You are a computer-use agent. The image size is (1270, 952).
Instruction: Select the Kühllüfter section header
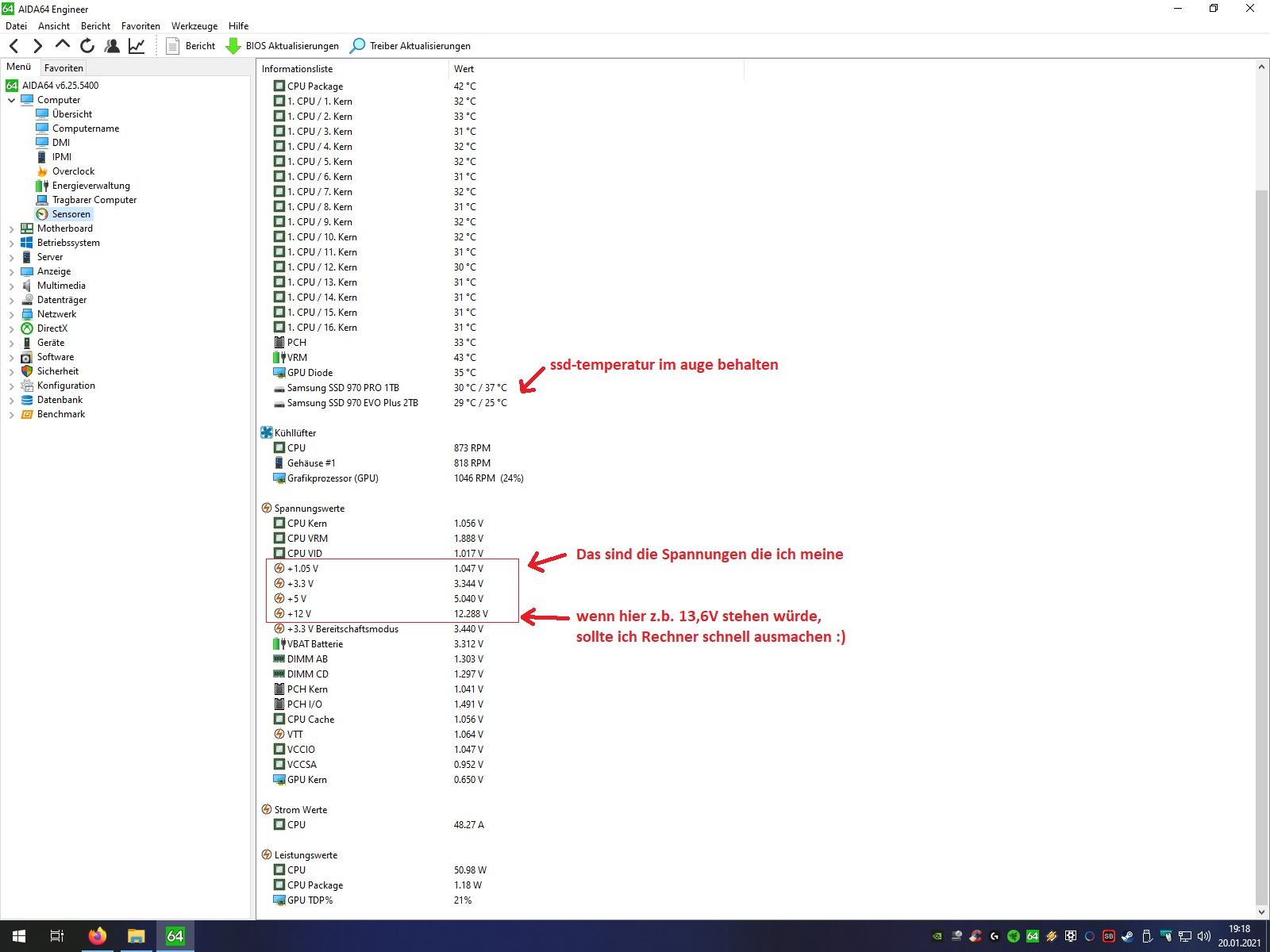(288, 433)
